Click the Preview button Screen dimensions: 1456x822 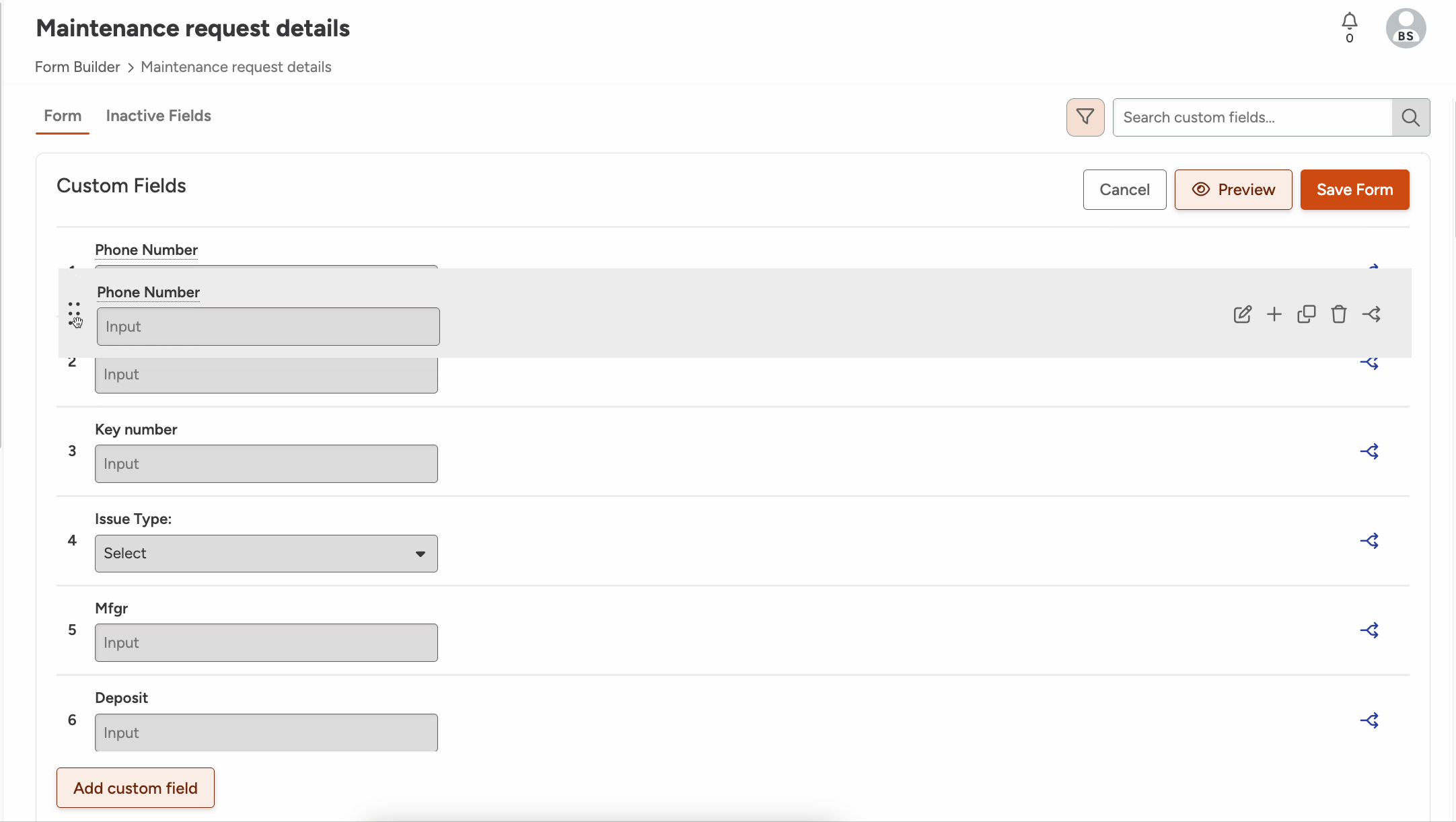pos(1233,190)
